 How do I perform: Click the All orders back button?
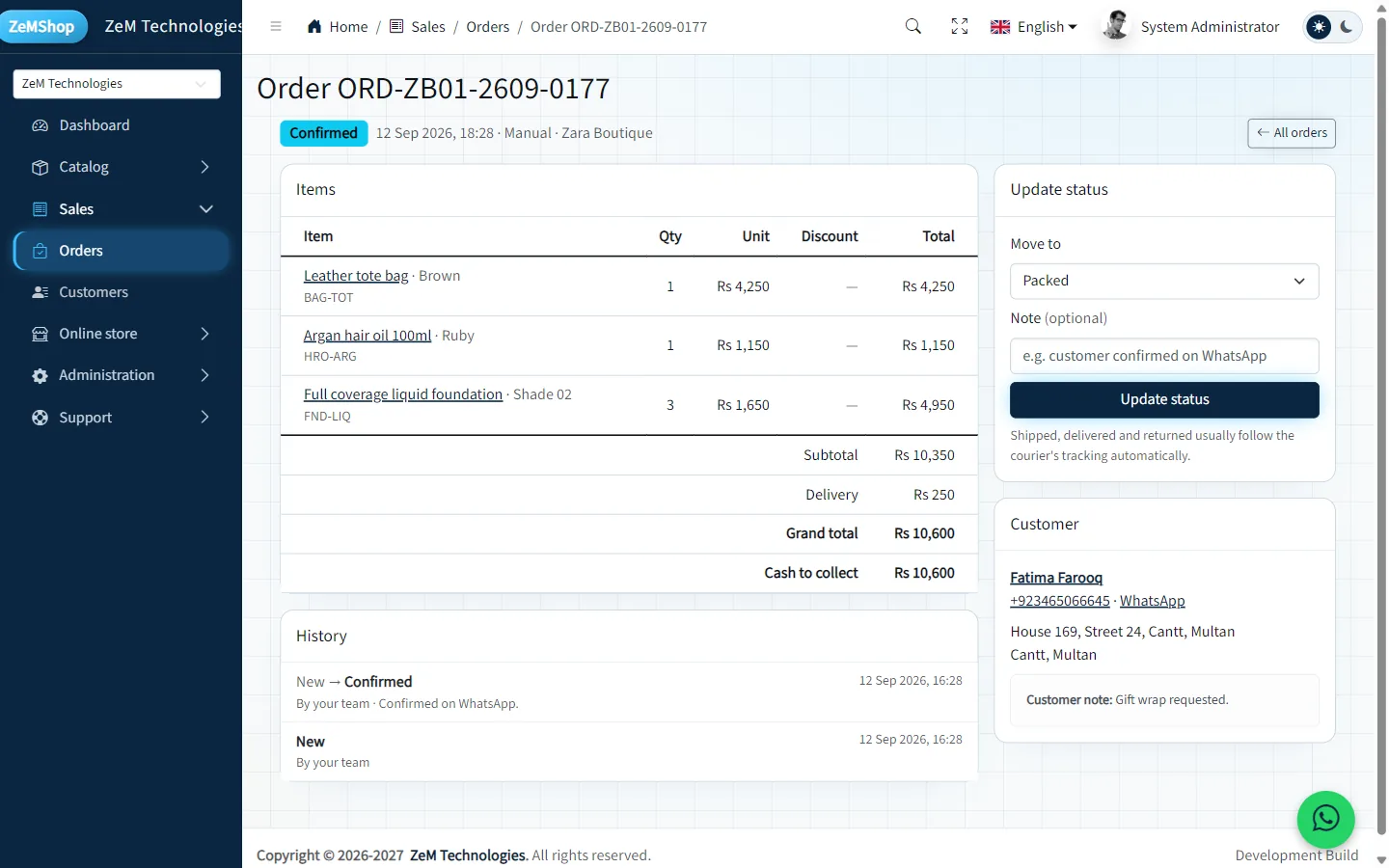click(1292, 133)
